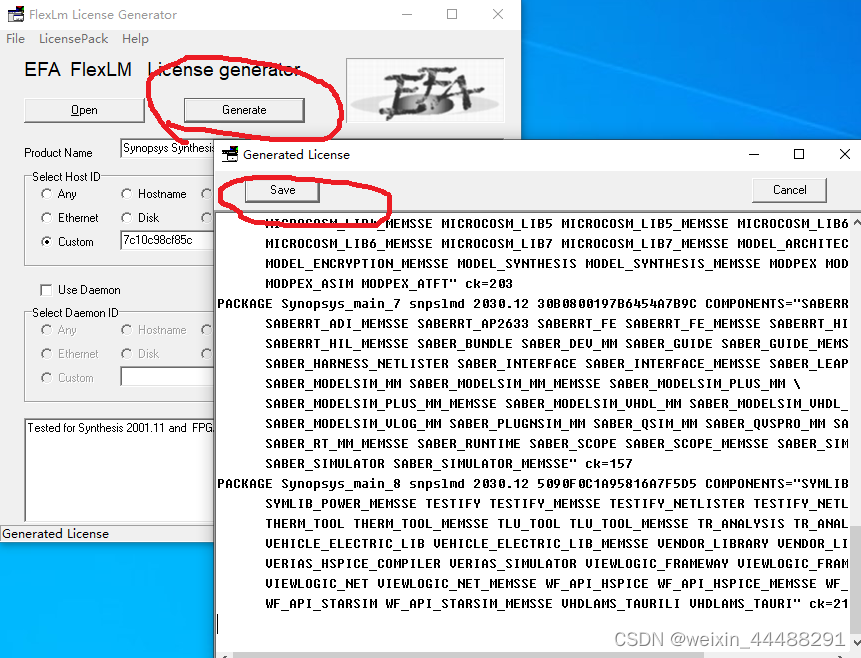Click the horizontal scrollbar of license text
The image size is (861, 658).
[468, 655]
